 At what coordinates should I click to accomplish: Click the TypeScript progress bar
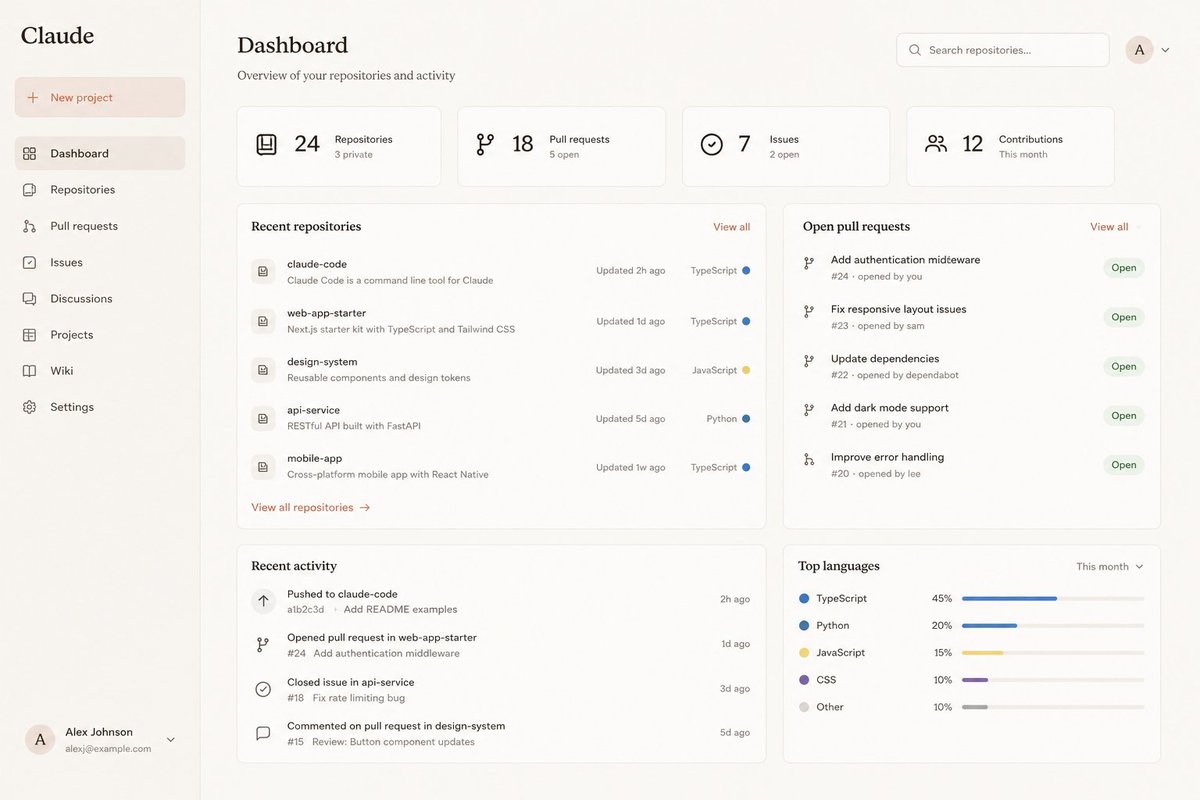(x=1053, y=599)
